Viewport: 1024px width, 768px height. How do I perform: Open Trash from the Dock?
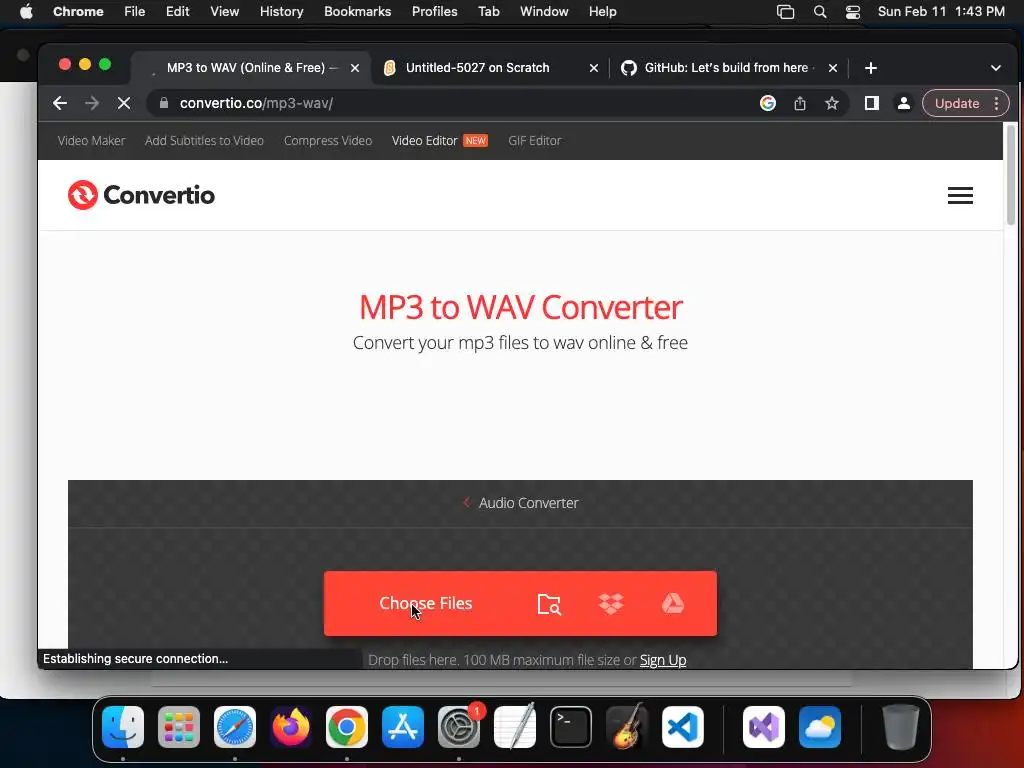pos(901,727)
